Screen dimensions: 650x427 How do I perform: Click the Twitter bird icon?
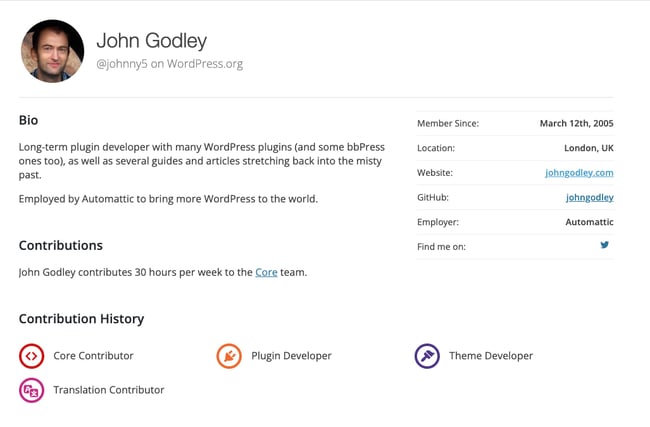[x=605, y=245]
